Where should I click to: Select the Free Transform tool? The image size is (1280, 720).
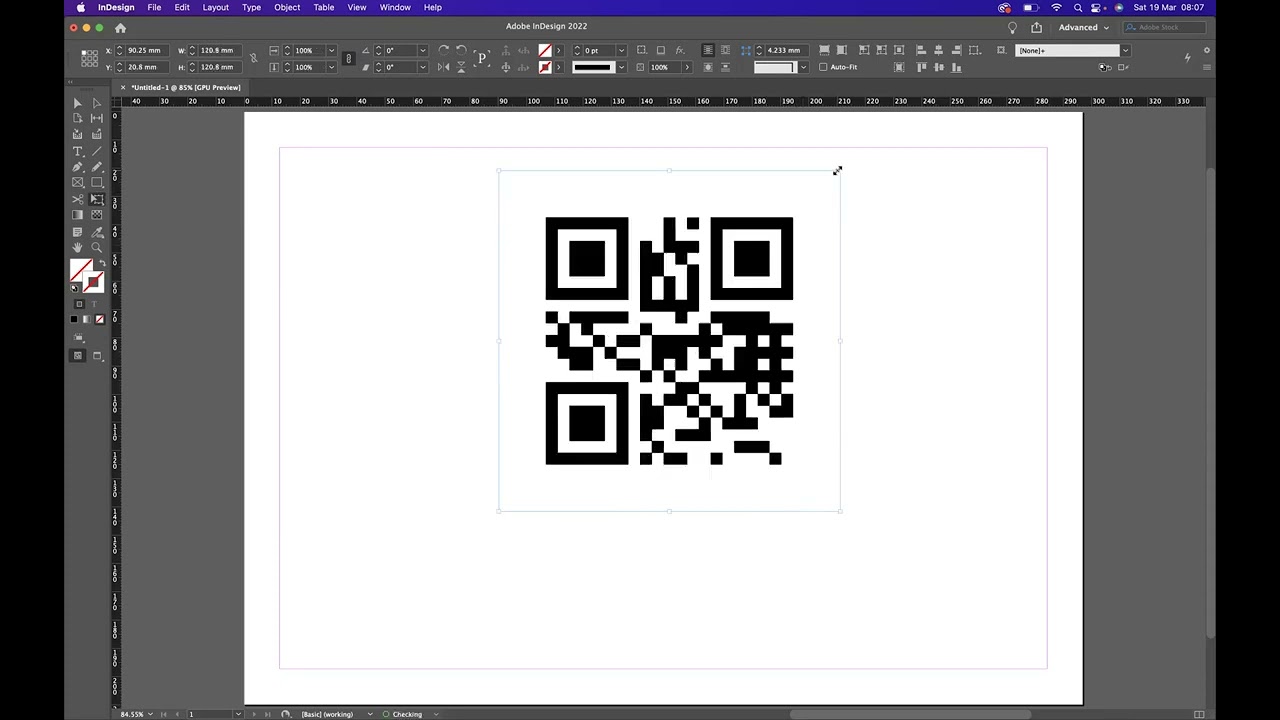click(x=97, y=199)
